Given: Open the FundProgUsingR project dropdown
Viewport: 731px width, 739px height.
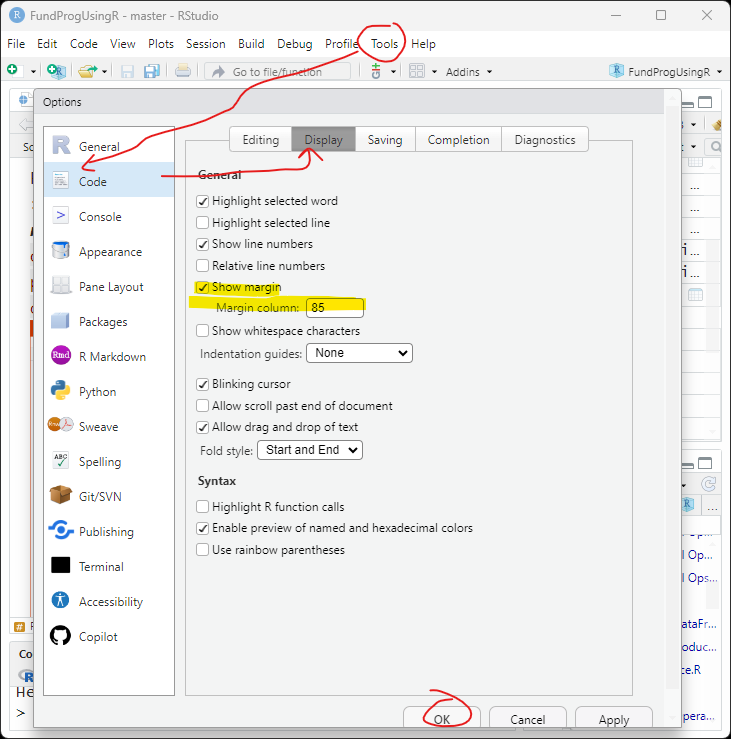Looking at the screenshot, I should (x=665, y=72).
